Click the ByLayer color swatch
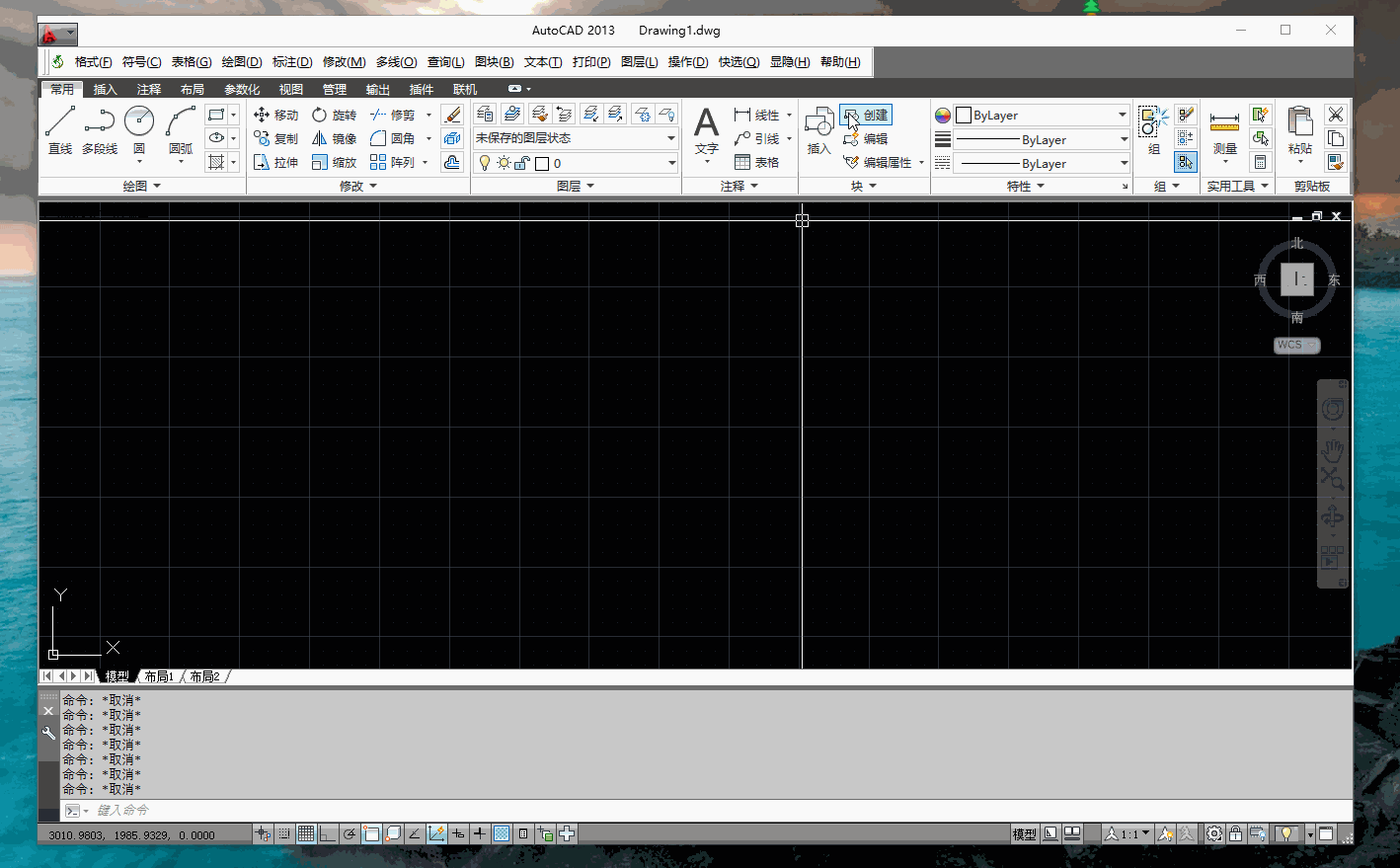Screen dimensions: 1400x868 pyautogui.click(x=964, y=115)
